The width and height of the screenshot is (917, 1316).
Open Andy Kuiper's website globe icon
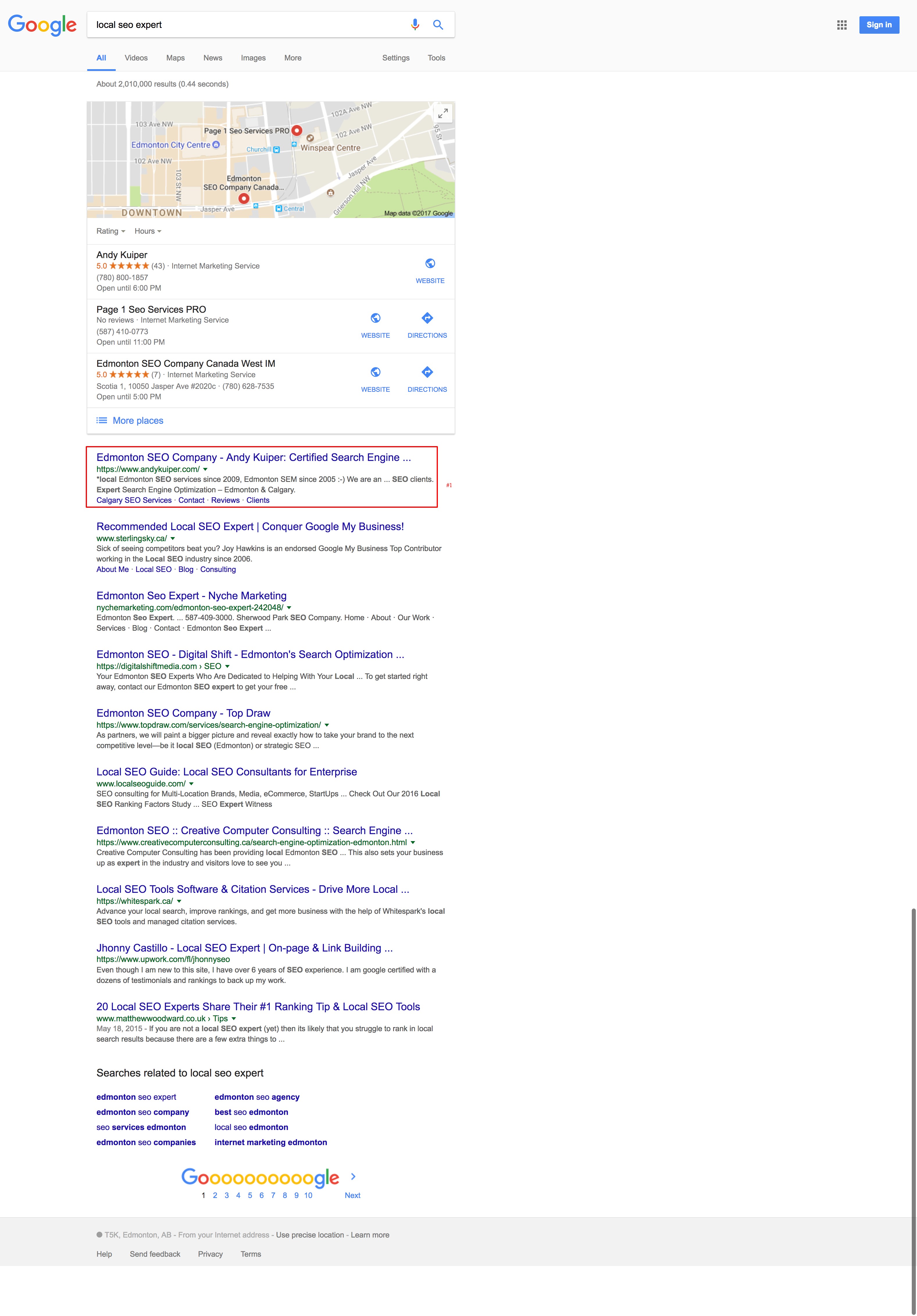coord(430,264)
